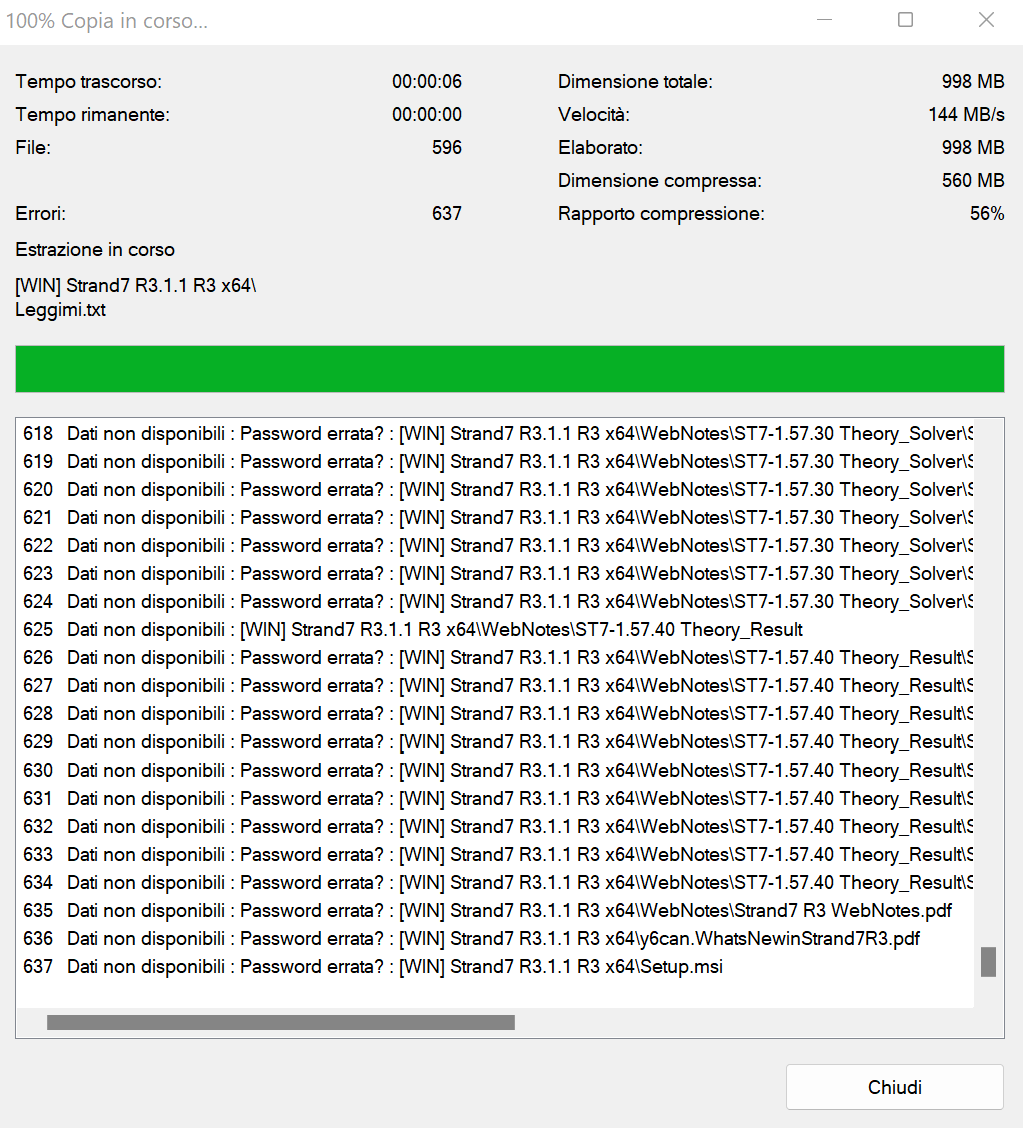Select error row 624
This screenshot has height=1128, width=1023.
coord(495,602)
